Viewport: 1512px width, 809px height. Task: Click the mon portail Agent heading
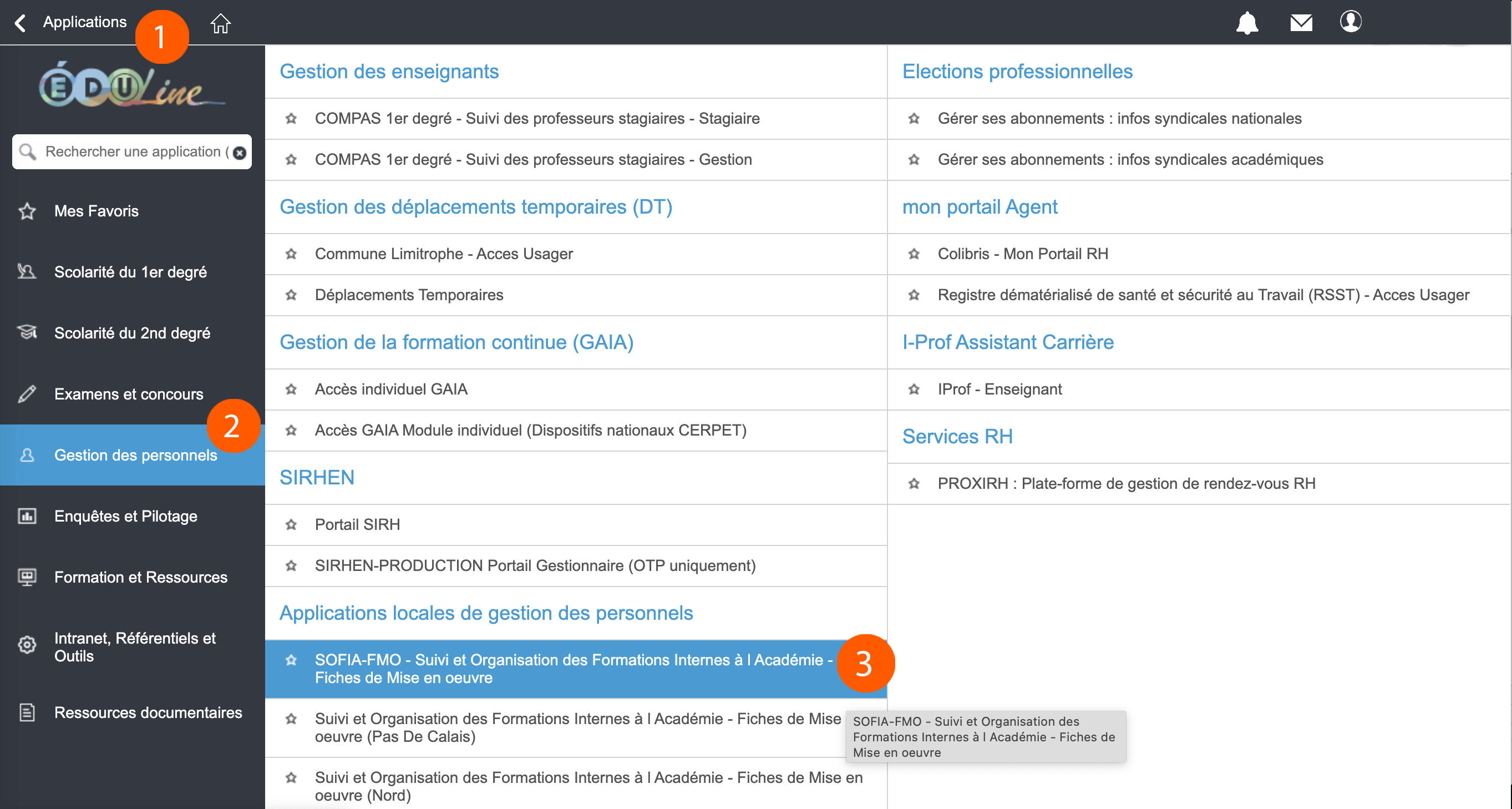coord(980,207)
